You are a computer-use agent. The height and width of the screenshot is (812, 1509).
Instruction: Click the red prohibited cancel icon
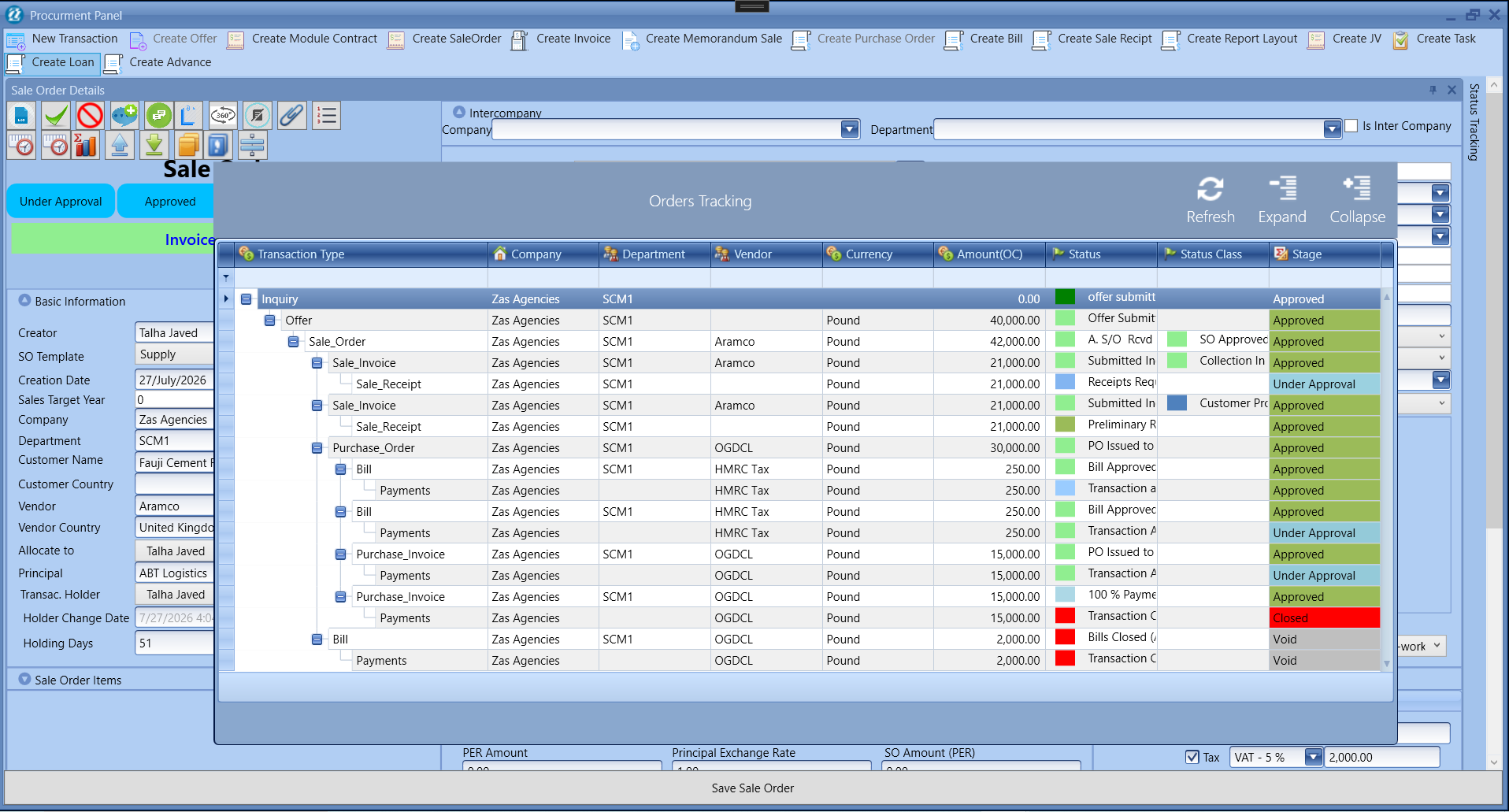(x=90, y=116)
